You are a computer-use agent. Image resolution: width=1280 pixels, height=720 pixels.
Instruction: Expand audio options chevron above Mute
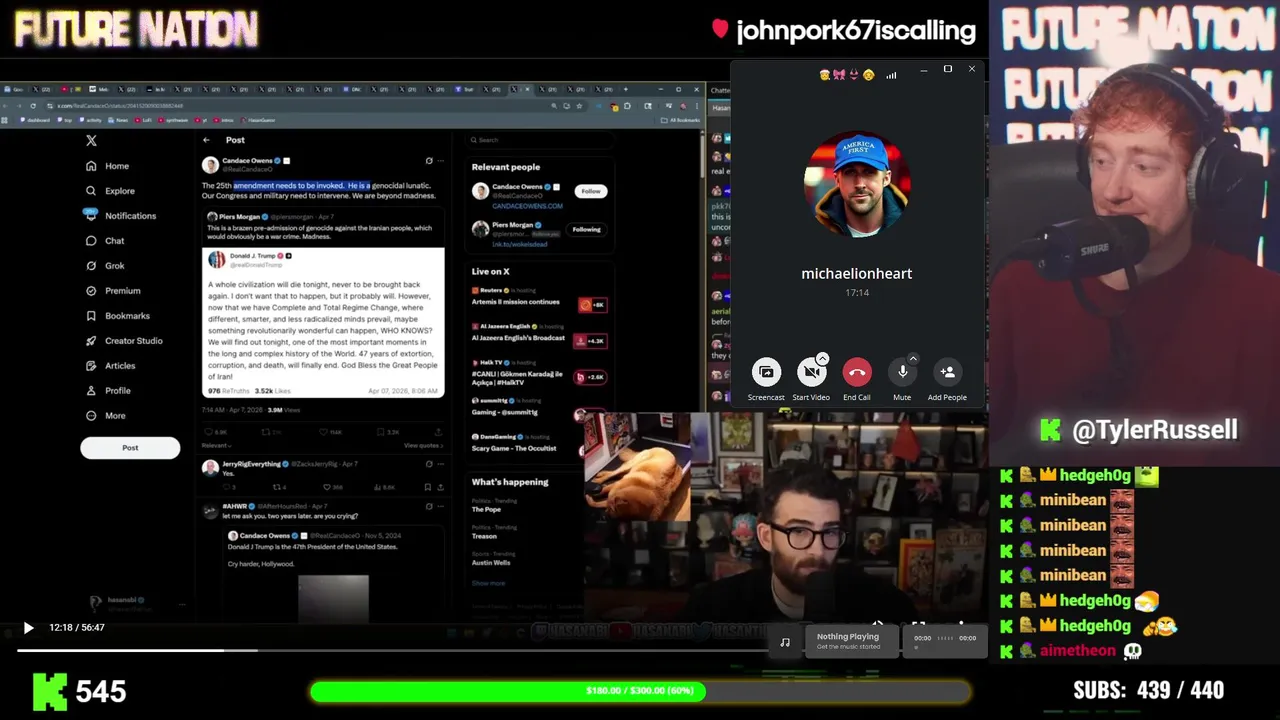(x=913, y=358)
